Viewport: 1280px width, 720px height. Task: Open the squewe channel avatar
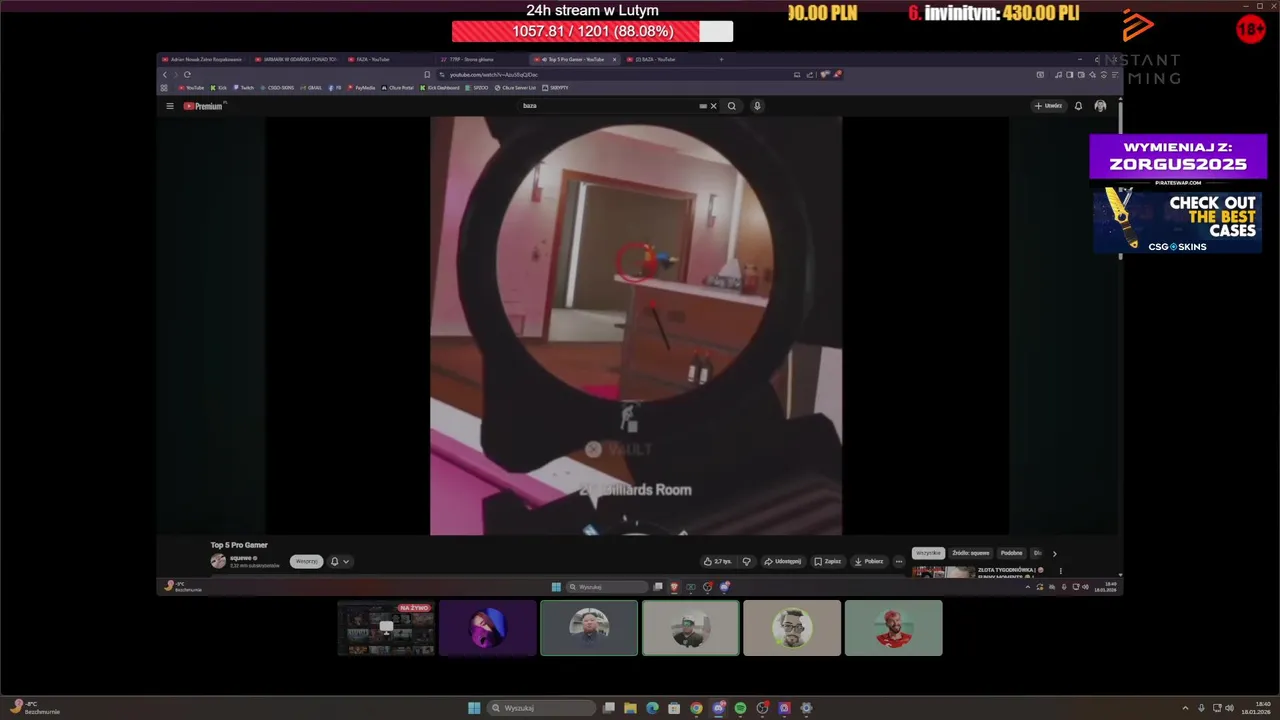click(x=218, y=561)
